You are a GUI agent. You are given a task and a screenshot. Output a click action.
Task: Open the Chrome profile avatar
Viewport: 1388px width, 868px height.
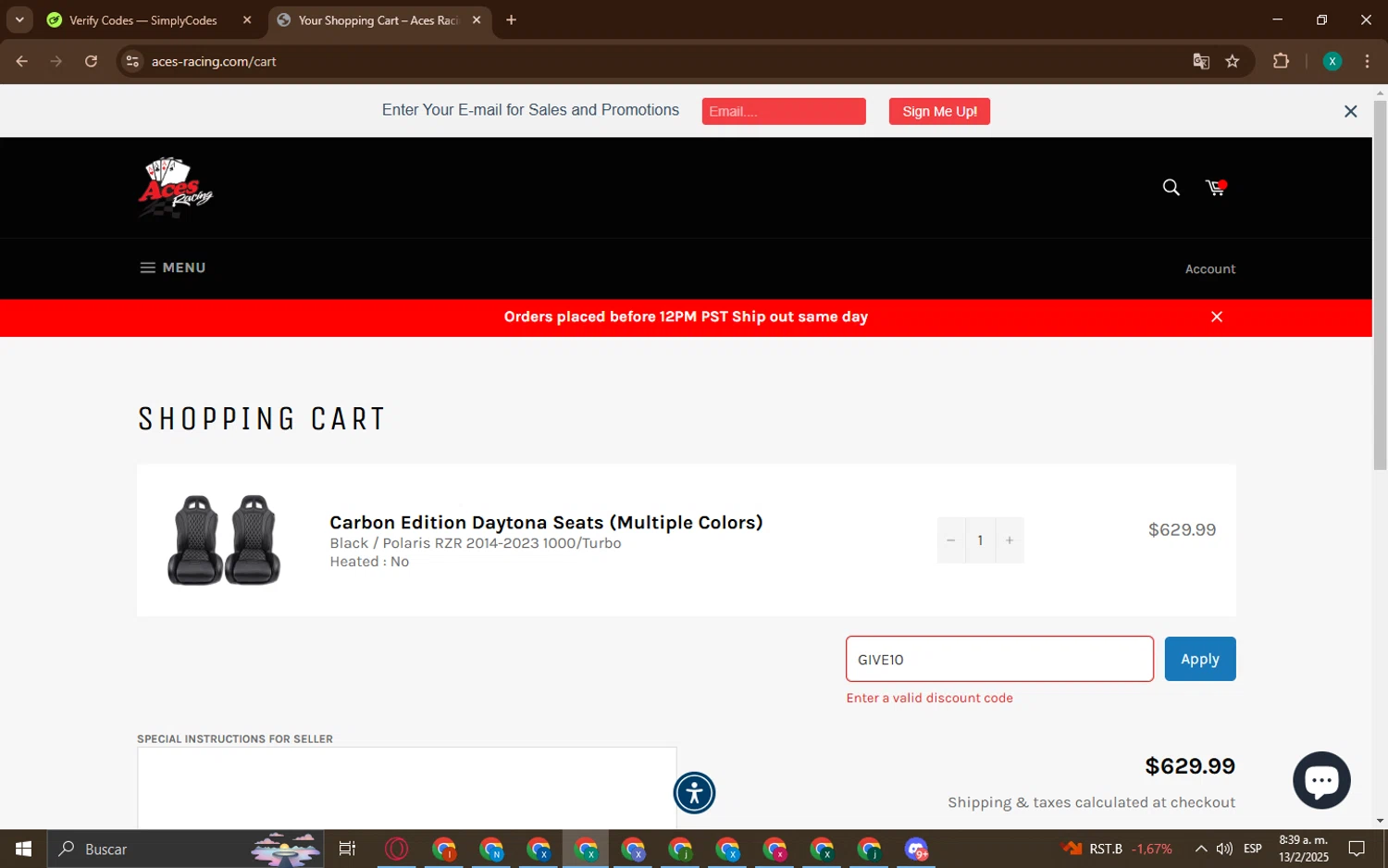pyautogui.click(x=1332, y=62)
